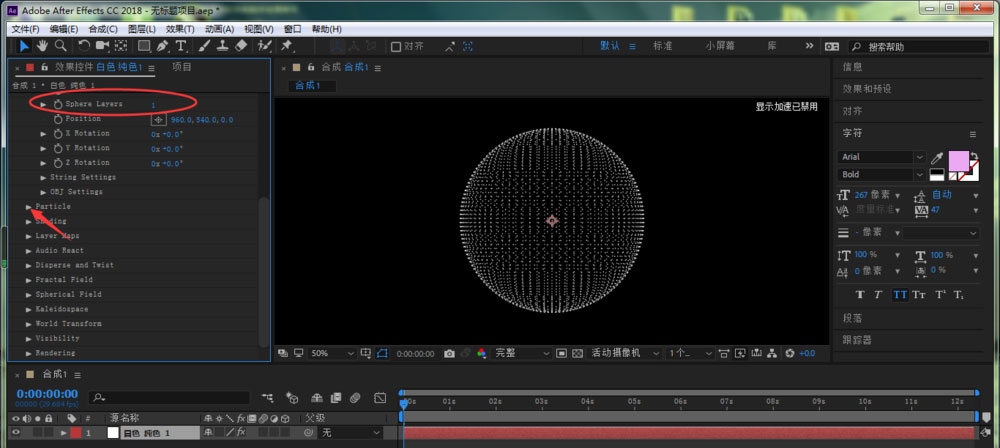Enable the 对齐 snapping checkbox

coord(396,46)
